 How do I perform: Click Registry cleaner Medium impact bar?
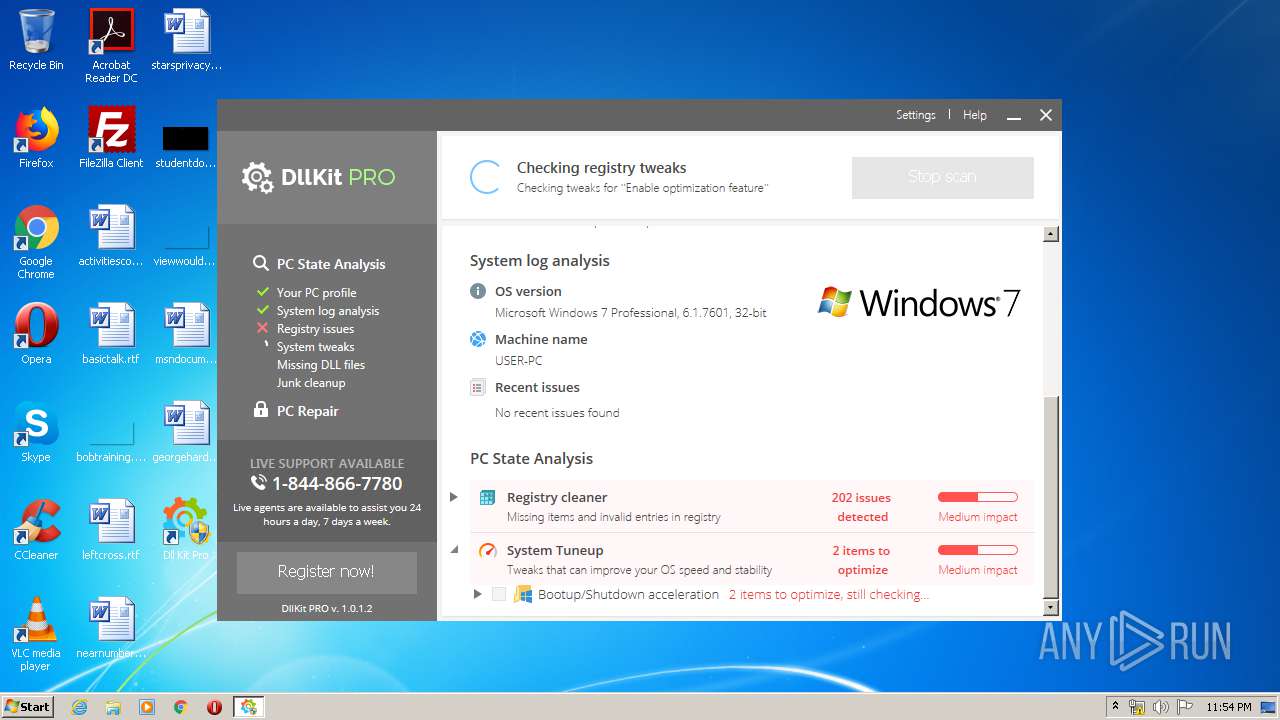(978, 497)
